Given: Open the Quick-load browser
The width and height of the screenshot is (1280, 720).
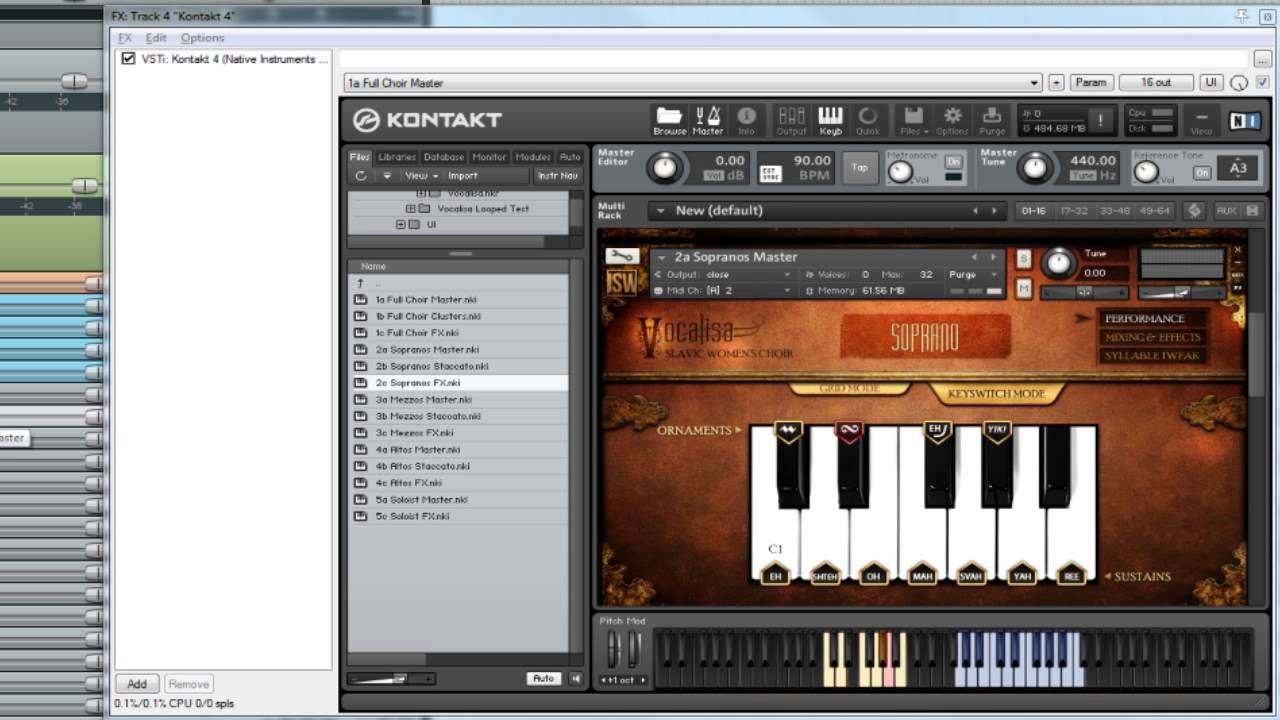Looking at the screenshot, I should [868, 120].
